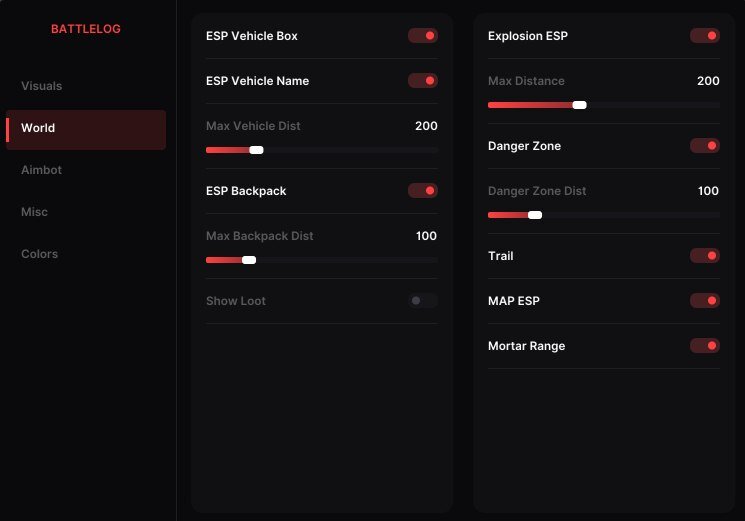The width and height of the screenshot is (745, 521).
Task: Click the Danger Zone Dist label
Action: pyautogui.click(x=537, y=191)
